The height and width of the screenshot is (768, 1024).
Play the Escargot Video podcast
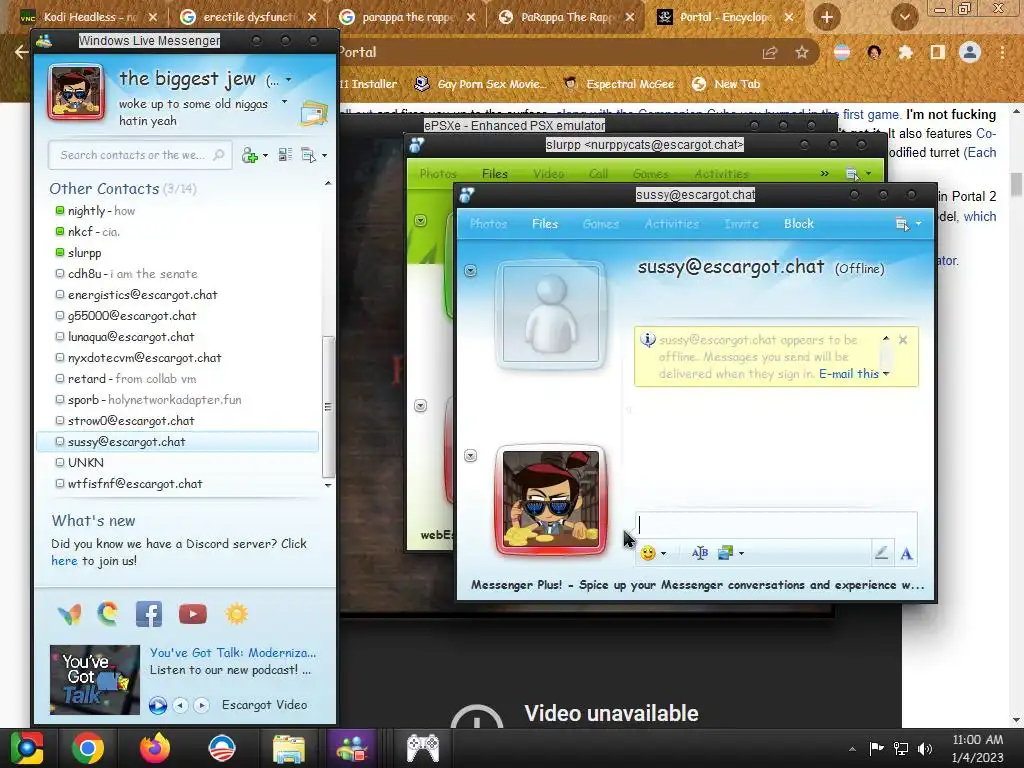point(157,705)
